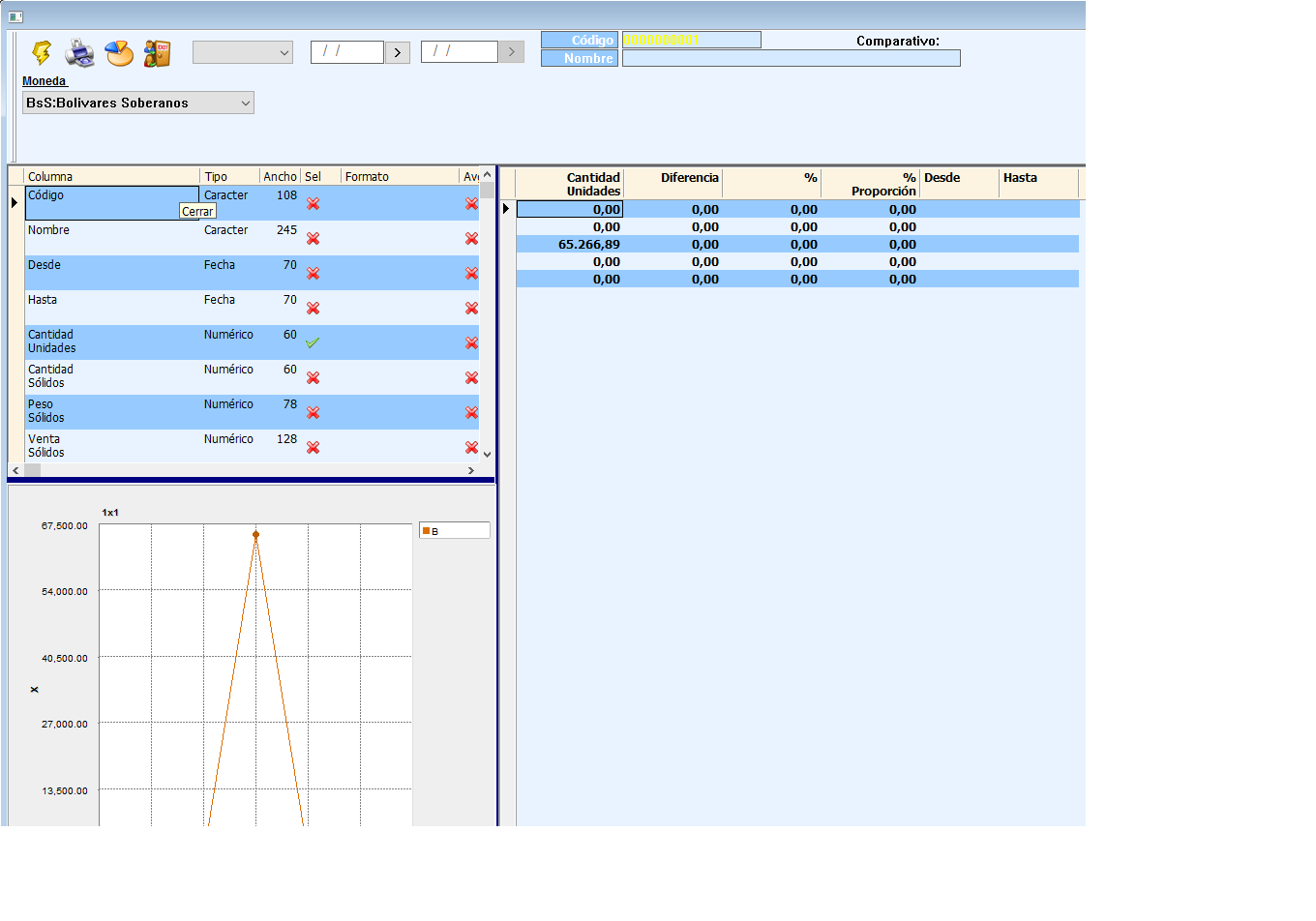Image resolution: width=1316 pixels, height=921 pixels.
Task: Click the Desde header in the right grid
Action: click(x=959, y=184)
